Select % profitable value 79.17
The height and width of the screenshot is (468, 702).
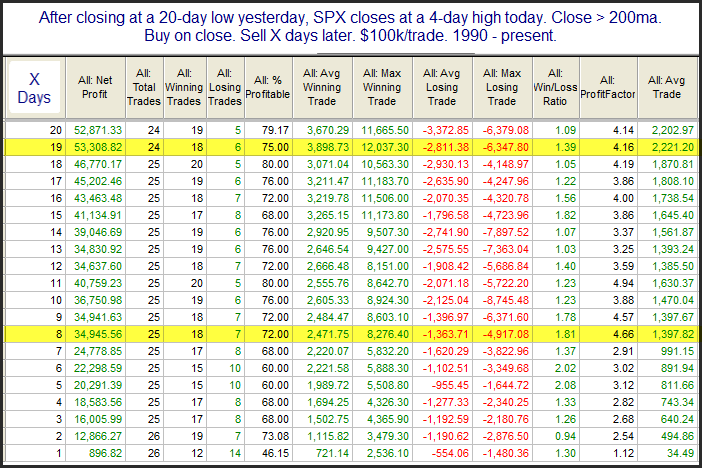click(x=275, y=130)
